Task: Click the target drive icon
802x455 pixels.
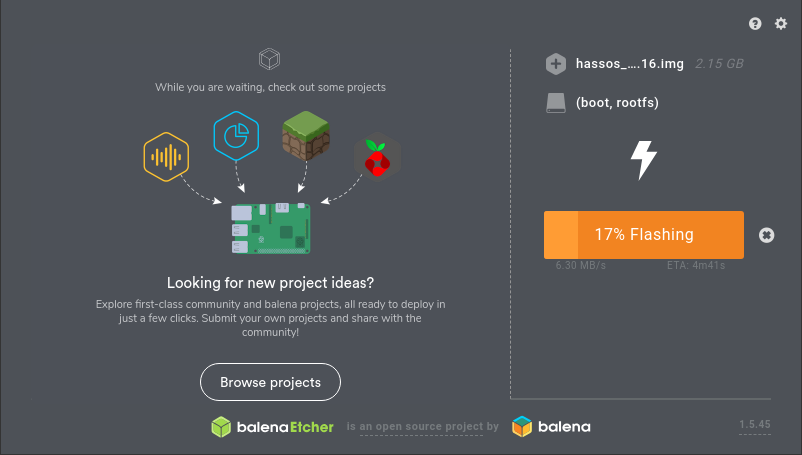Action: pos(556,103)
